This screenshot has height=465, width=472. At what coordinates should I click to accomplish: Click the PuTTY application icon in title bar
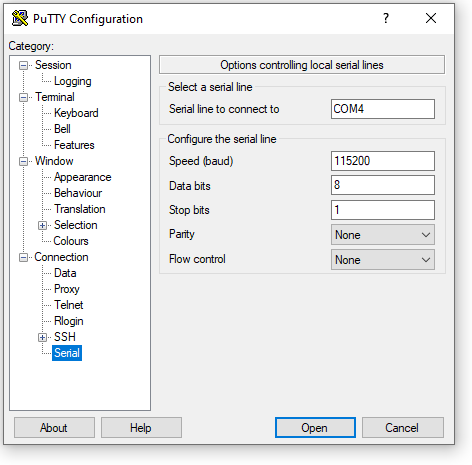tap(20, 18)
